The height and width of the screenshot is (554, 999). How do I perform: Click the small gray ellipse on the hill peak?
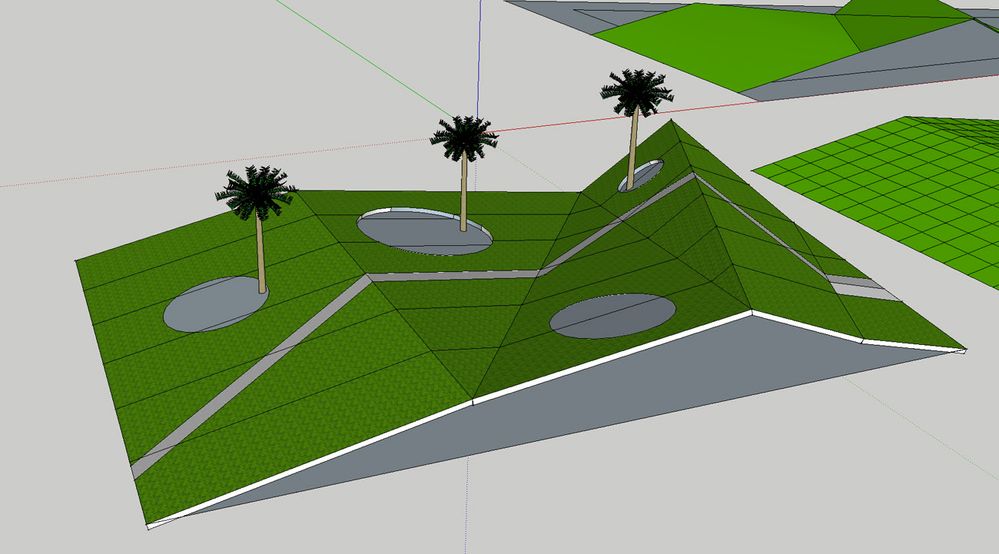coord(641,175)
